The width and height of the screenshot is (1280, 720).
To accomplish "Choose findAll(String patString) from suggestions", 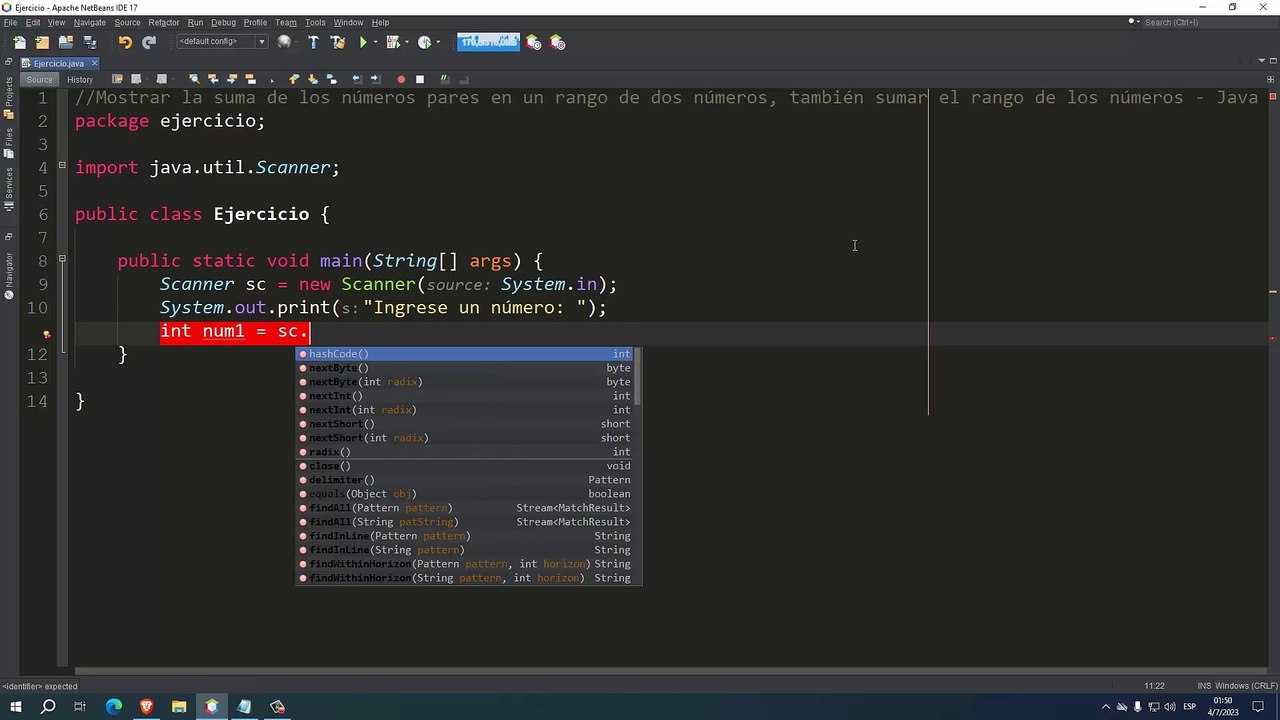I will 465,522.
